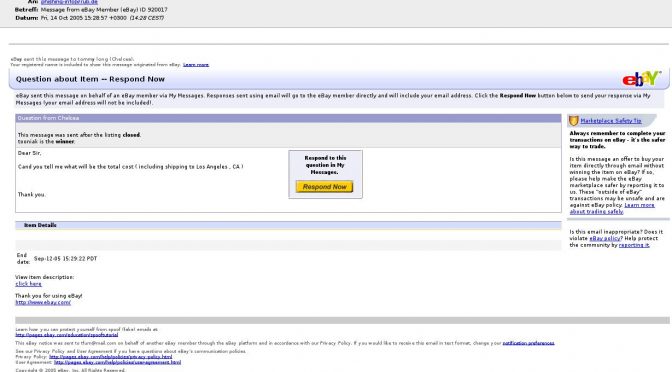This screenshot has height=372, width=672.
Task: Open the privacy policy URL link
Action: (x=111, y=357)
